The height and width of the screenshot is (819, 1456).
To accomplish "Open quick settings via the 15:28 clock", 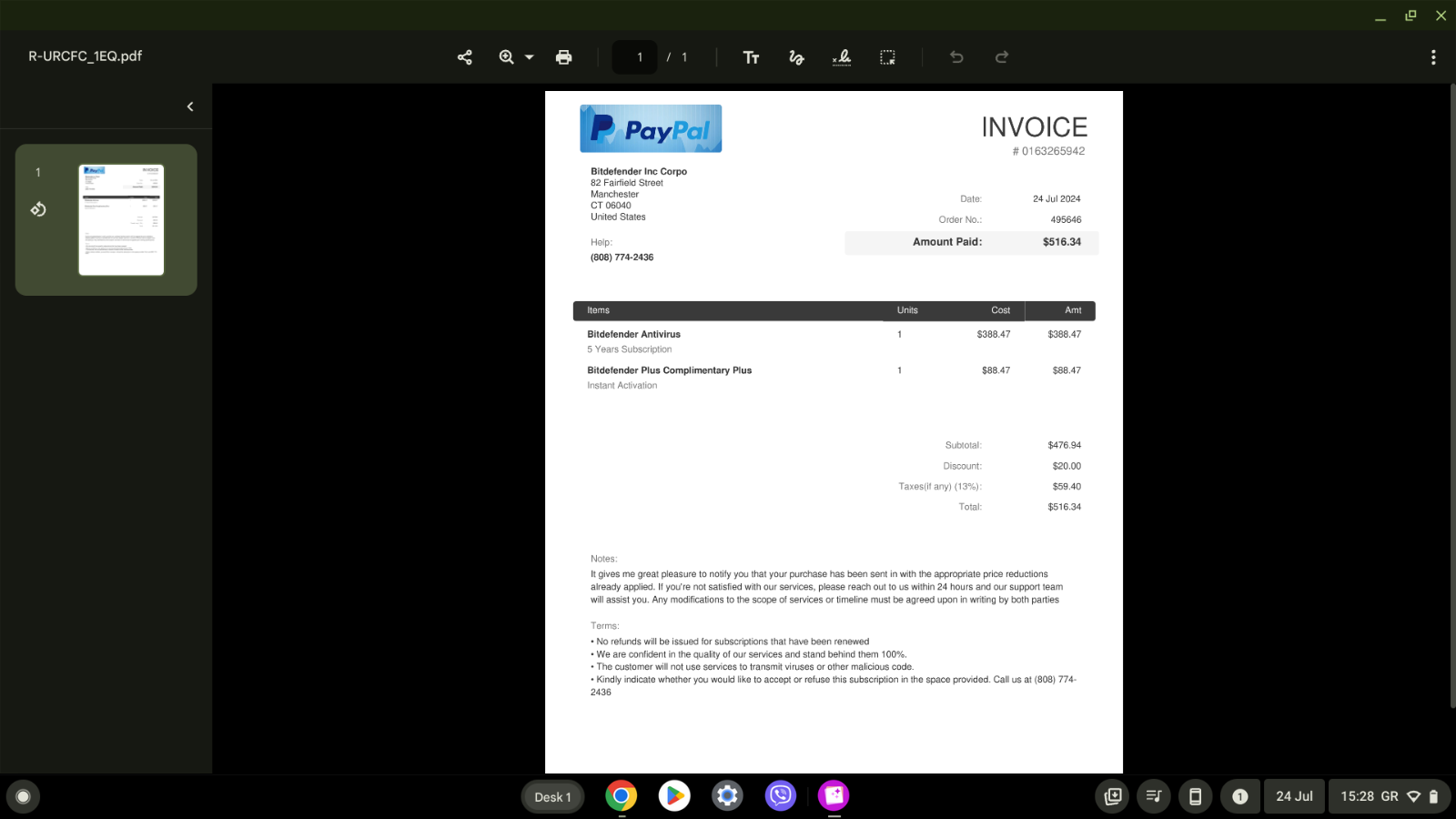I will pos(1390,797).
